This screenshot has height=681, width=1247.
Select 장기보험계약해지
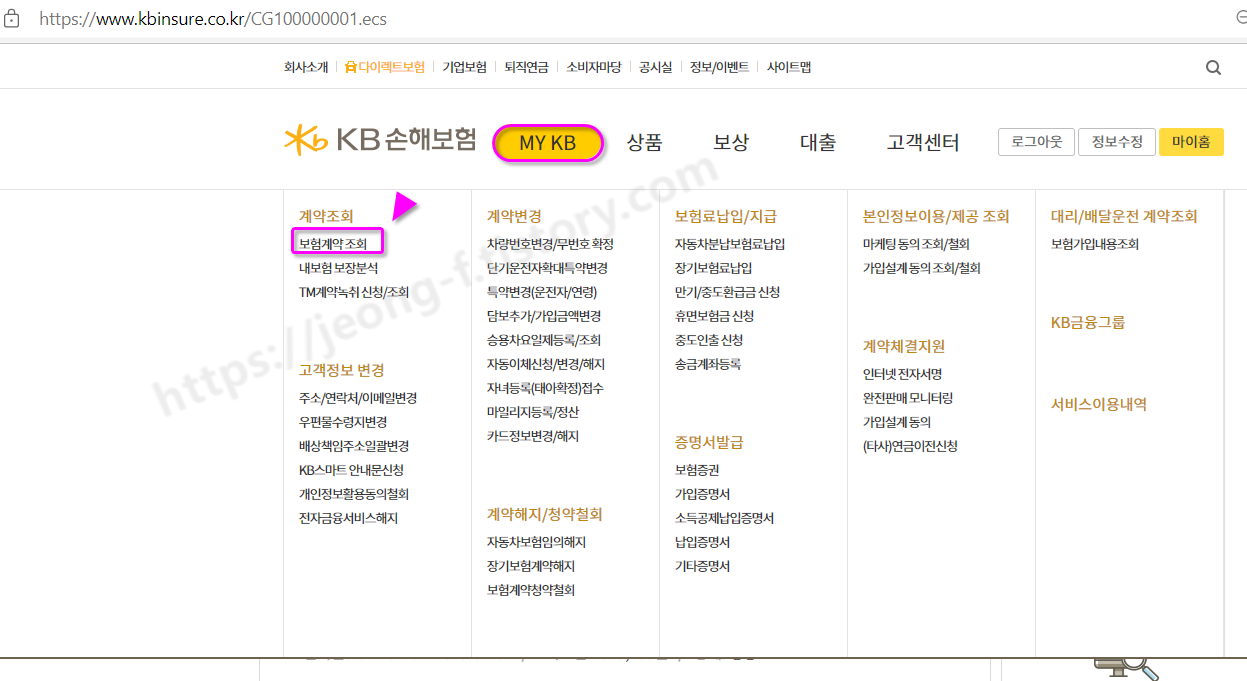tap(531, 566)
